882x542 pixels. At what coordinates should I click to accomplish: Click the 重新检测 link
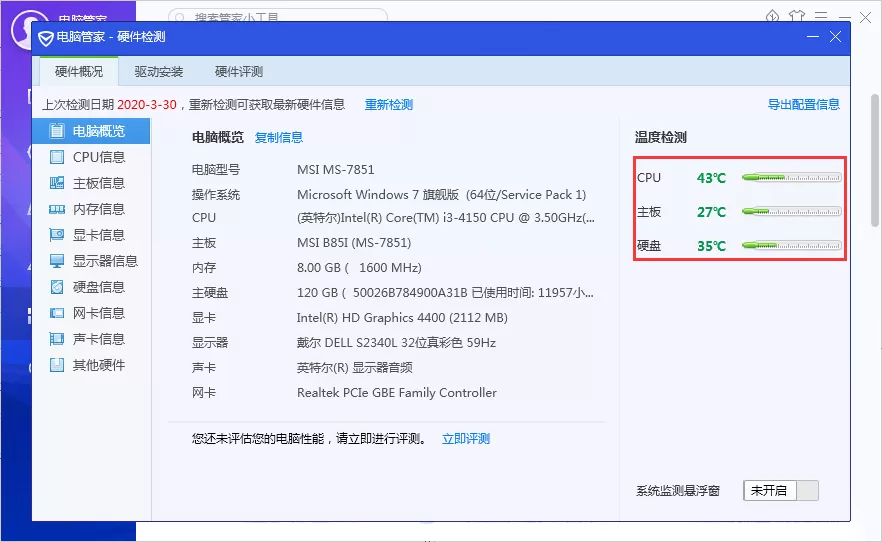point(389,105)
